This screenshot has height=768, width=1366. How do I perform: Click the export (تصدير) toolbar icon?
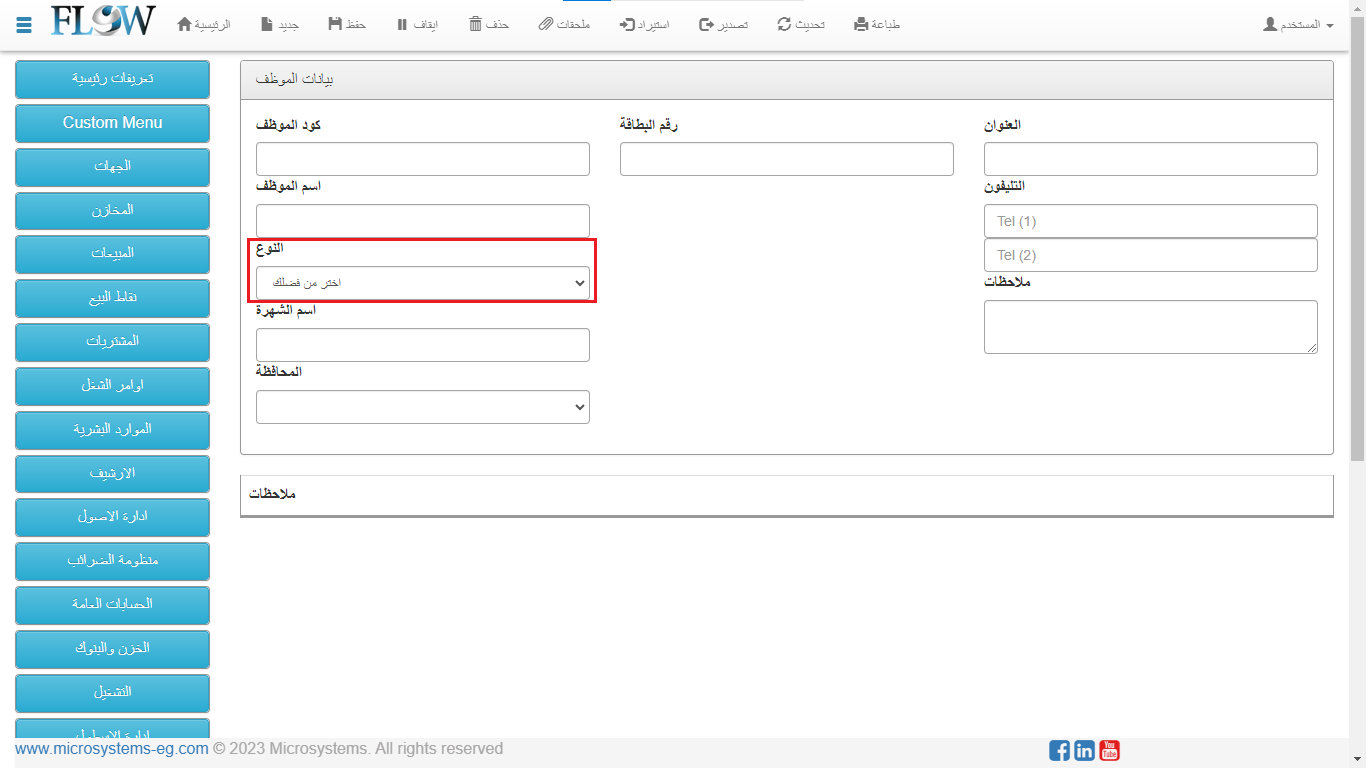pyautogui.click(x=706, y=24)
